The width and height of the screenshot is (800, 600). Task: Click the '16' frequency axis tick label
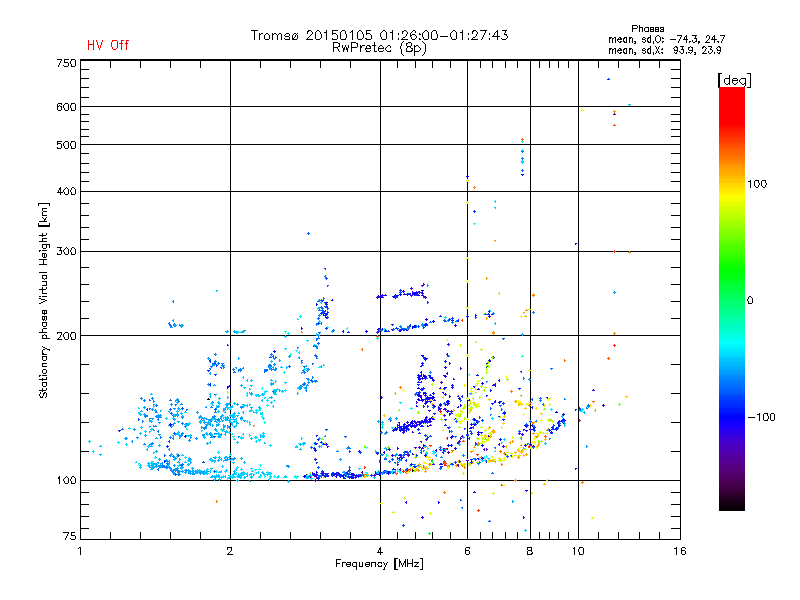[x=680, y=551]
